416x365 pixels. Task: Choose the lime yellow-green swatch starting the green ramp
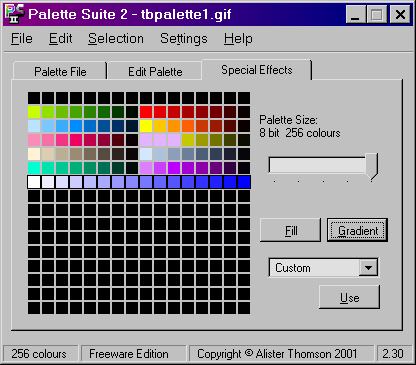[x=34, y=112]
